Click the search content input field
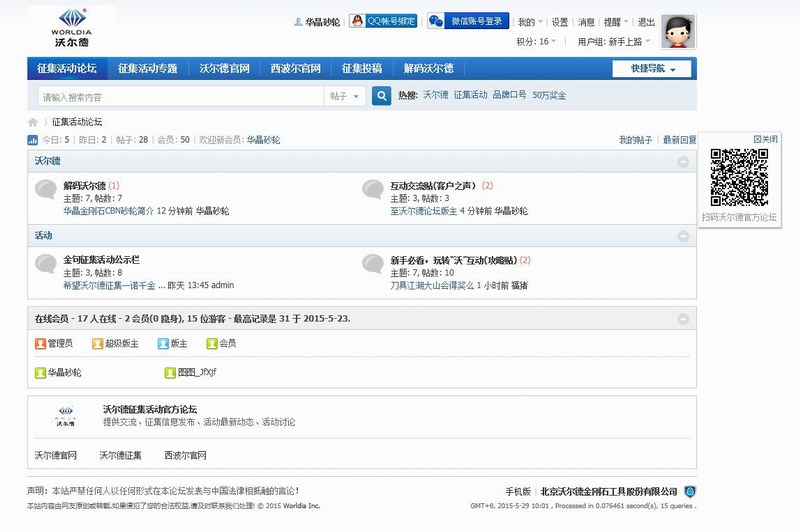 [x=181, y=96]
